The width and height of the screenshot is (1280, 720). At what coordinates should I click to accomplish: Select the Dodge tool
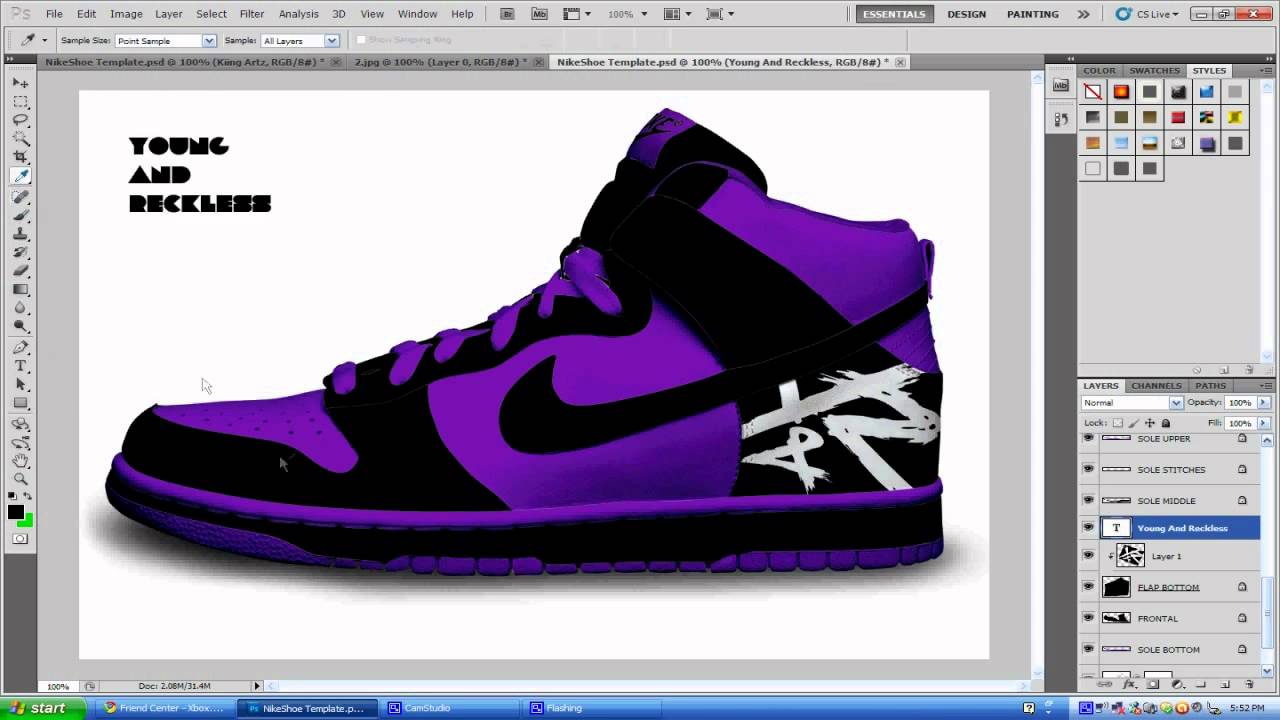[x=20, y=326]
